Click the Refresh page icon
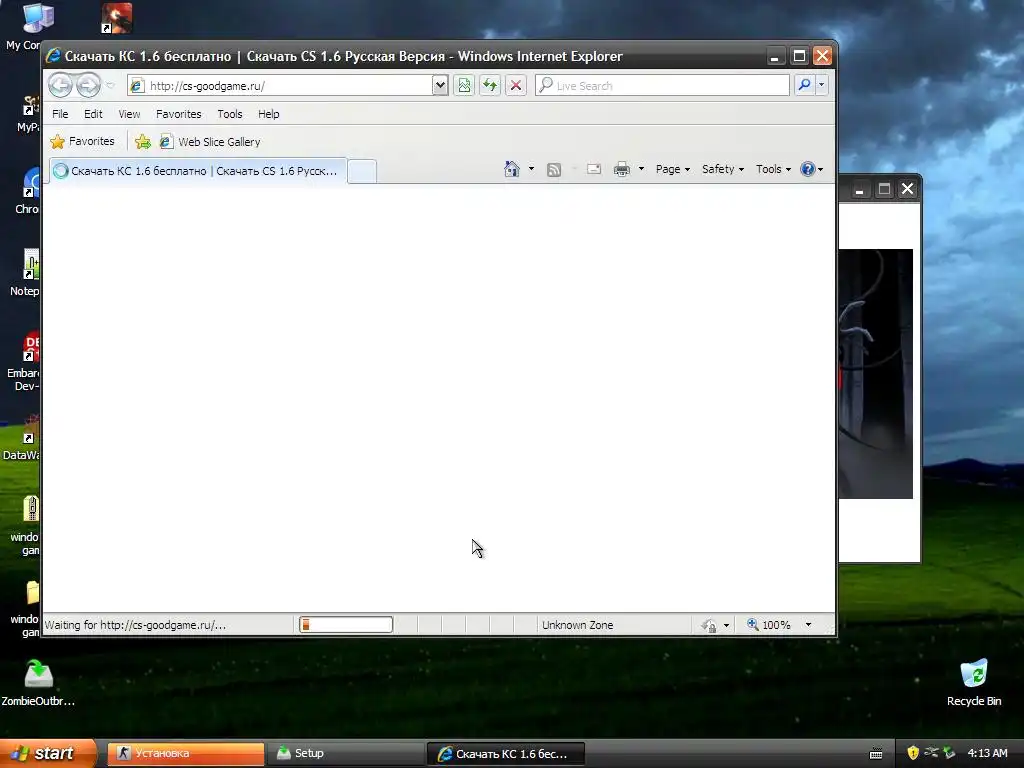1024x768 pixels. click(490, 86)
